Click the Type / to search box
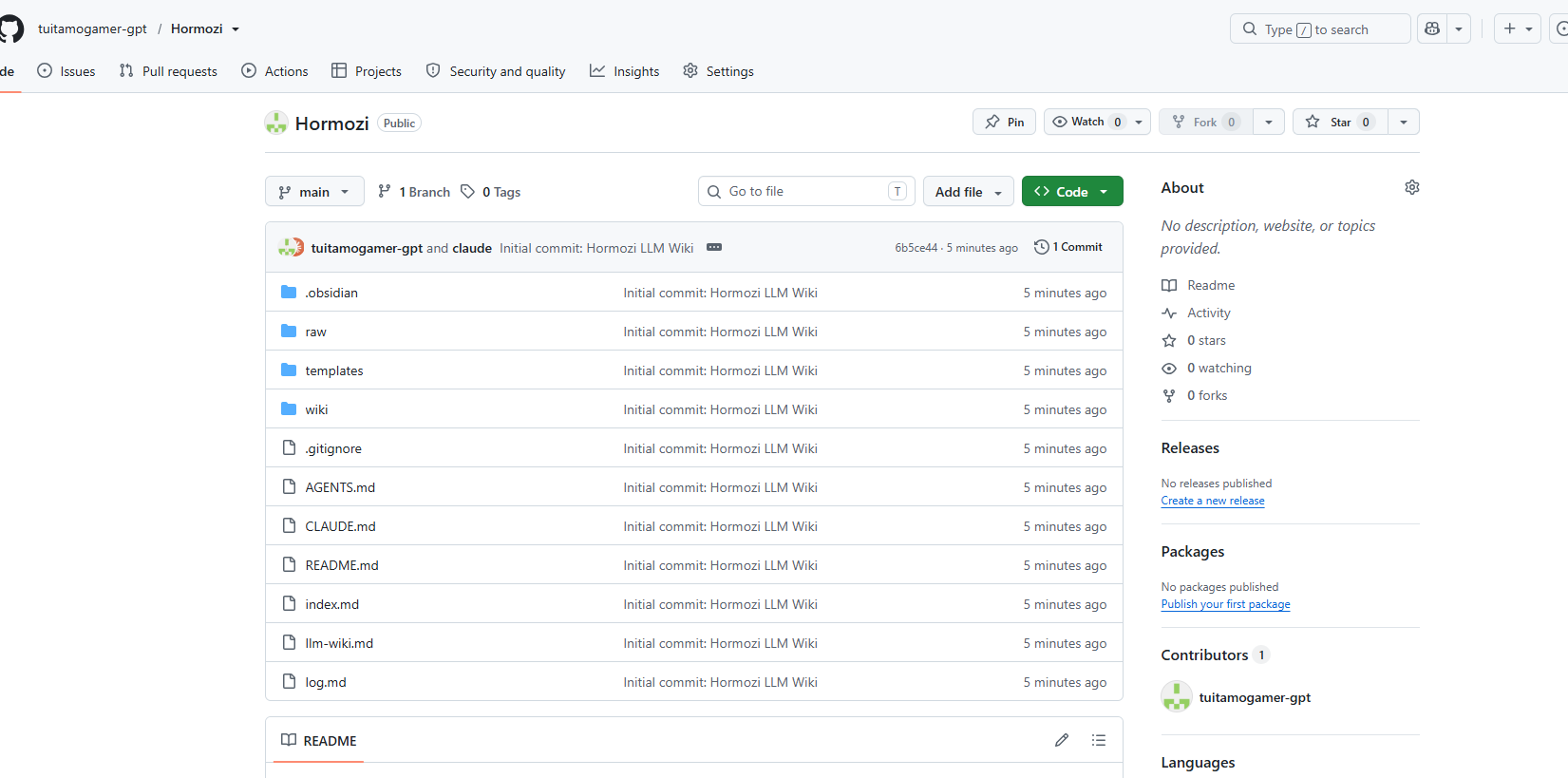This screenshot has height=778, width=1568. coord(1320,28)
